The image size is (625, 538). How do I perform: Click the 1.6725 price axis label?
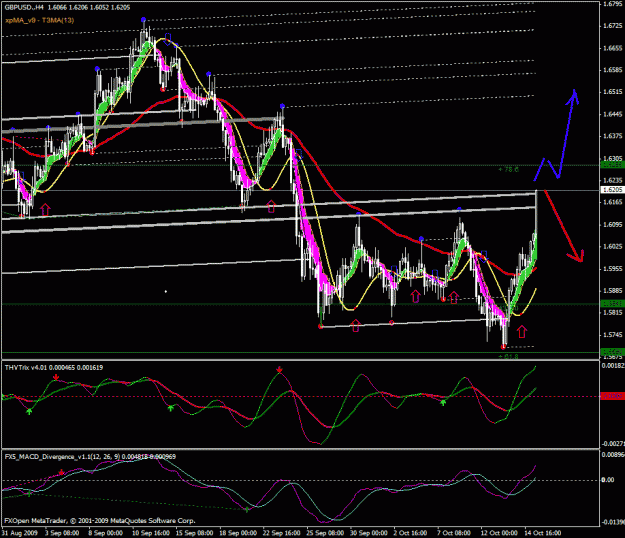point(613,26)
